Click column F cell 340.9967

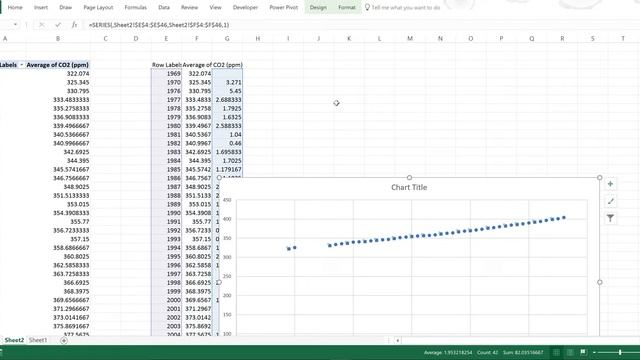coord(197,143)
